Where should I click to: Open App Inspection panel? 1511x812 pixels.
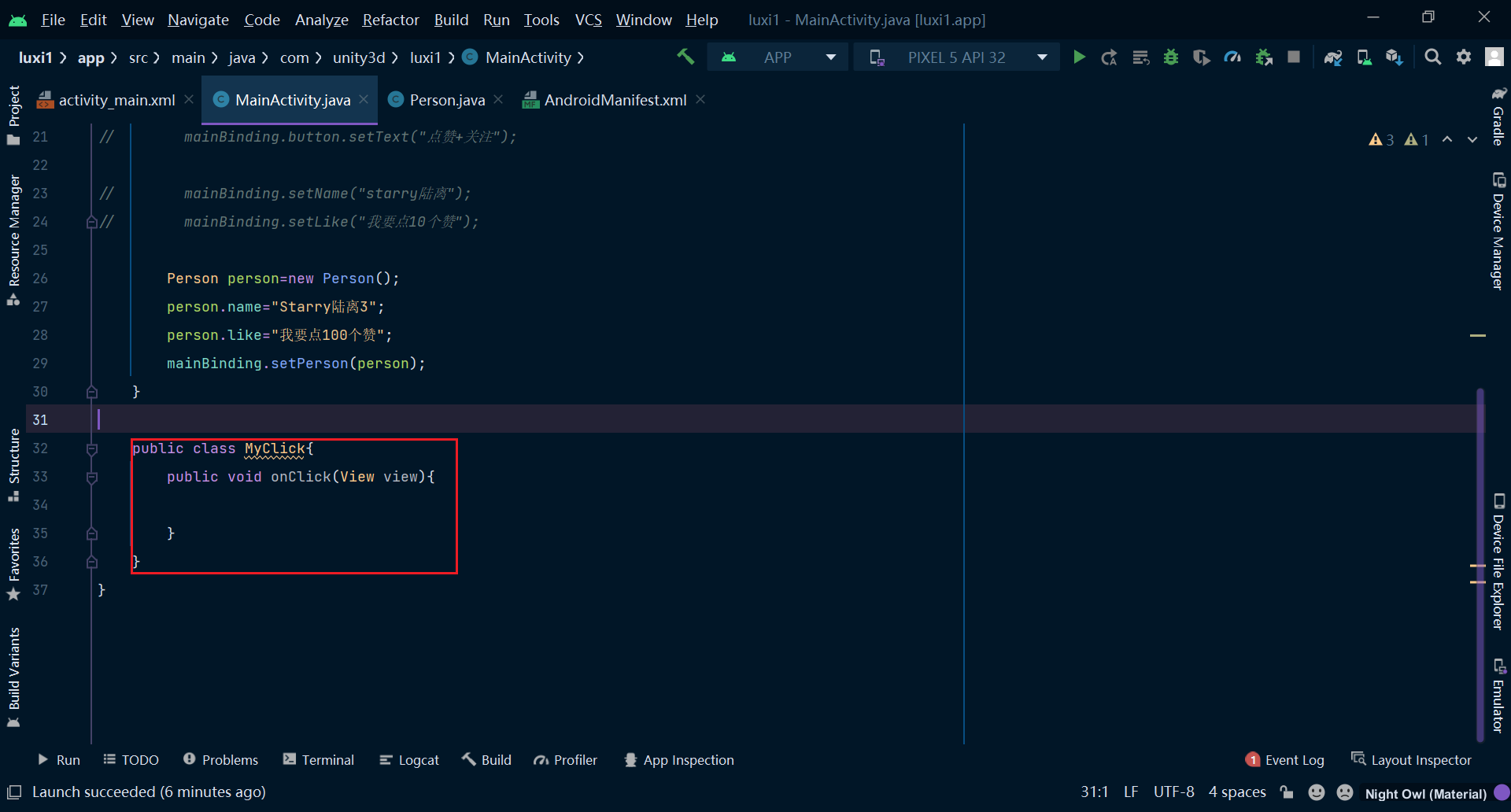point(678,760)
